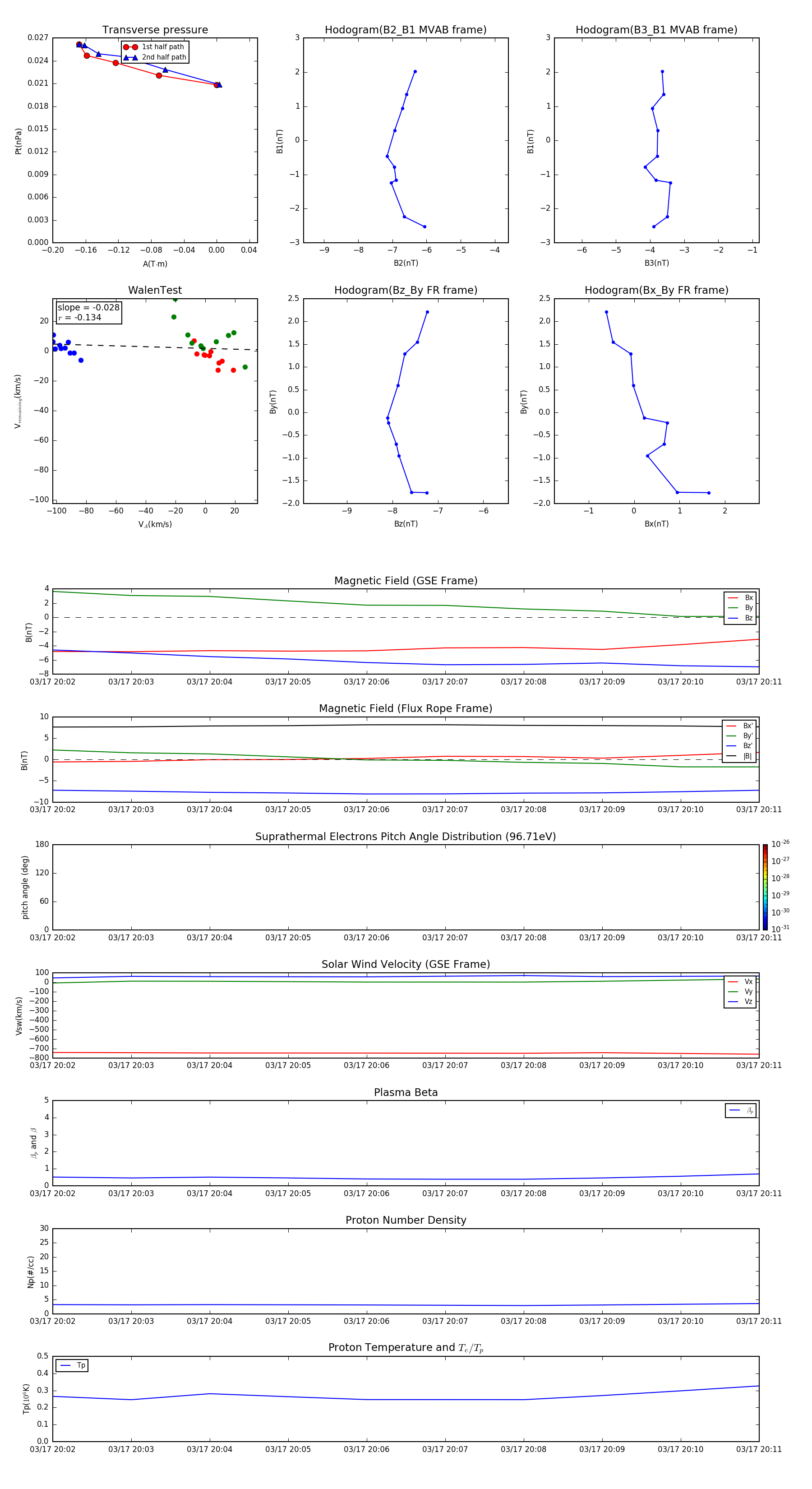Viewport: 812px width, 1489px height.
Task: Select the Suprathermal Electrons Pitch Angle Distribution title
Action: 406,837
